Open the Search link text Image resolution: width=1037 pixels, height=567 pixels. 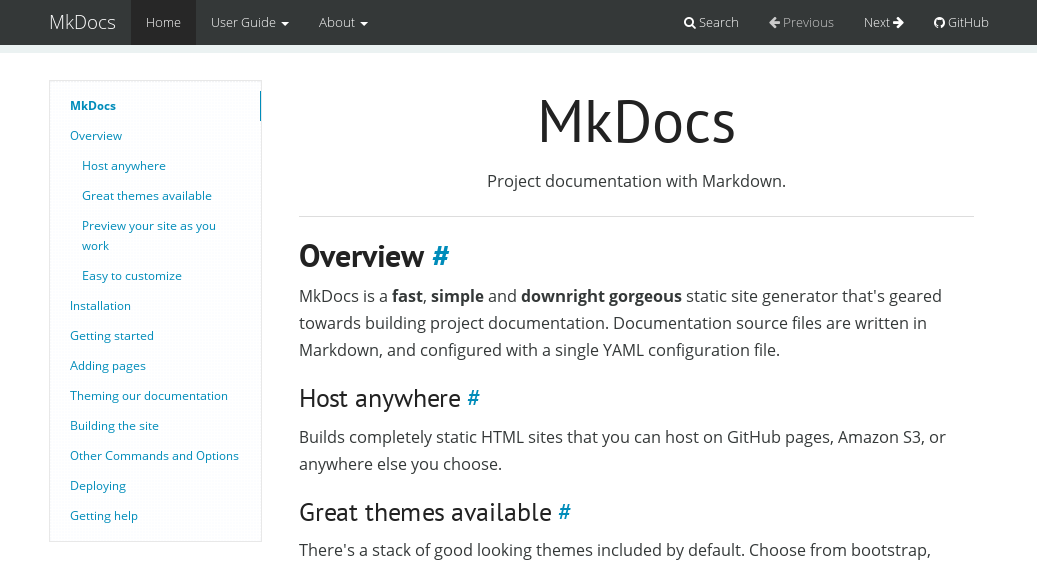click(718, 22)
